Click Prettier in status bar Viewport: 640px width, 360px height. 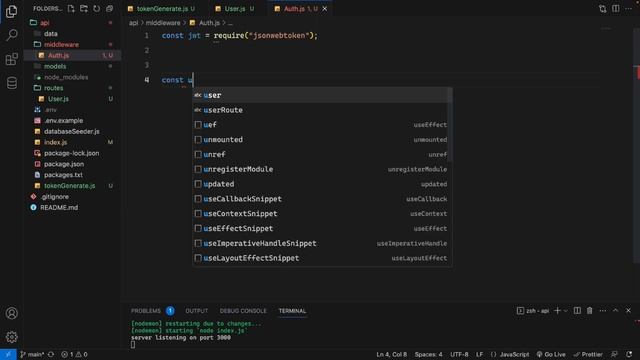click(588, 354)
